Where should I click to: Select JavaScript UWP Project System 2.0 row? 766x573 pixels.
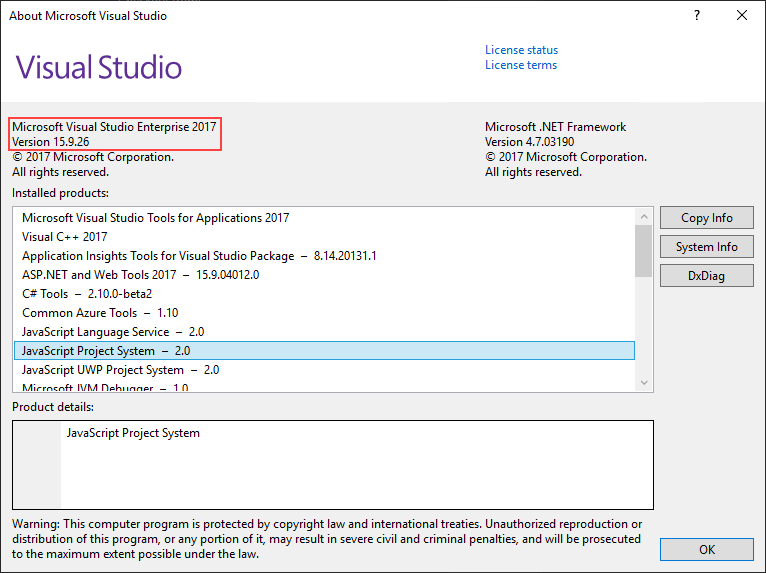pyautogui.click(x=324, y=370)
